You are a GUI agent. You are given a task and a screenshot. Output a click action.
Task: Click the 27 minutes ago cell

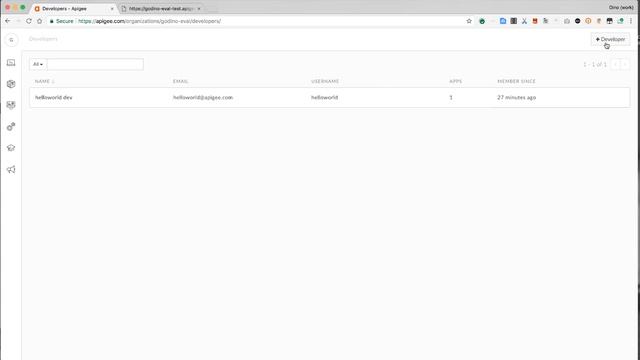coord(516,98)
